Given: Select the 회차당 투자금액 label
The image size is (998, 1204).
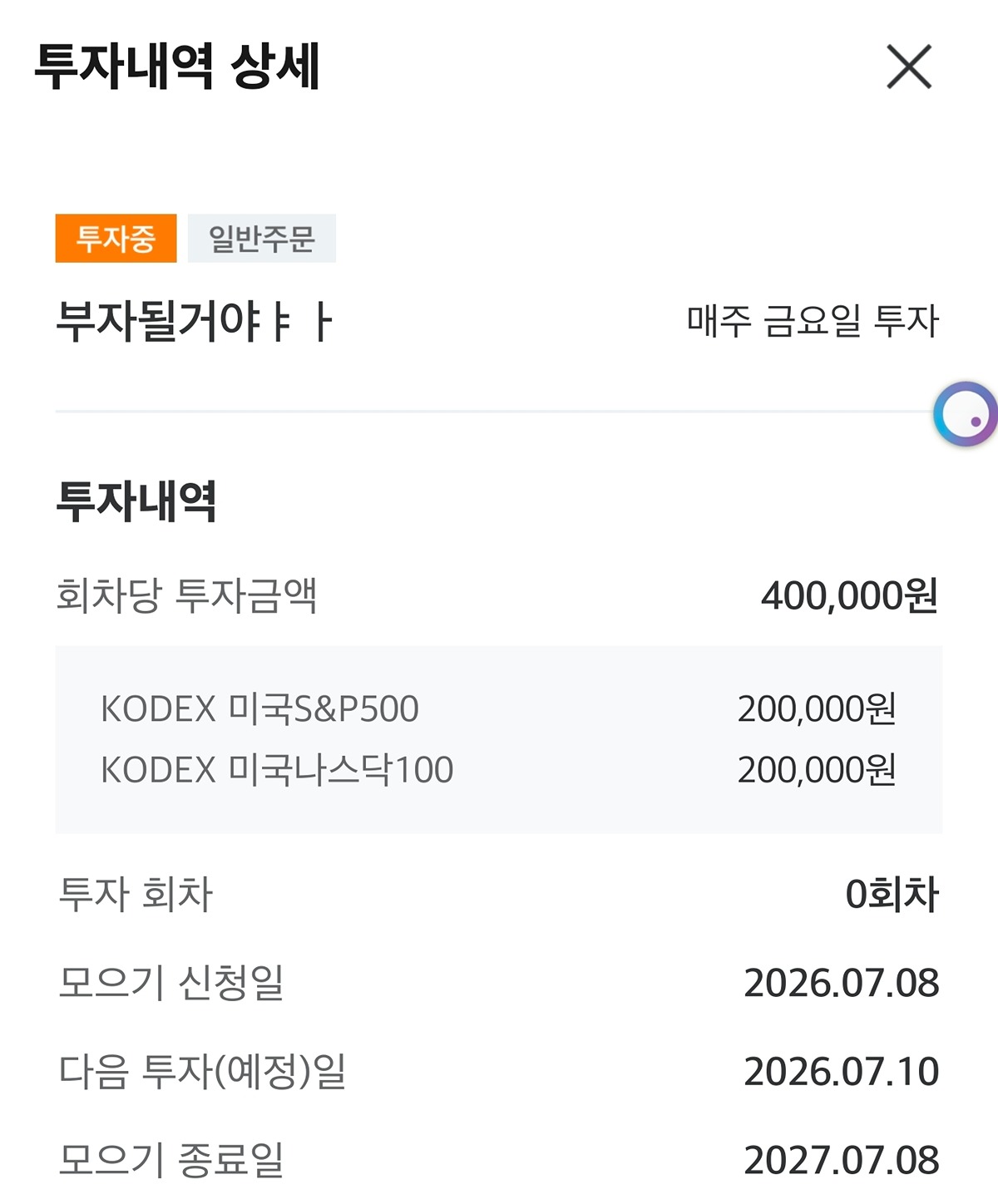Looking at the screenshot, I should (187, 595).
